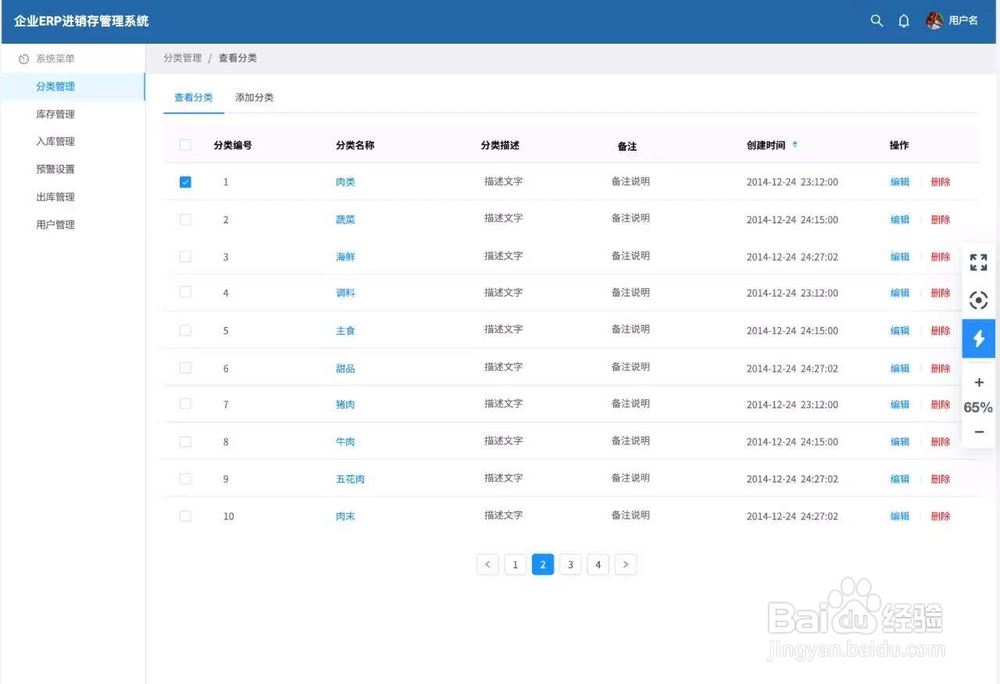The height and width of the screenshot is (684, 1000).
Task: Open the 肉类 category link
Action: click(345, 182)
